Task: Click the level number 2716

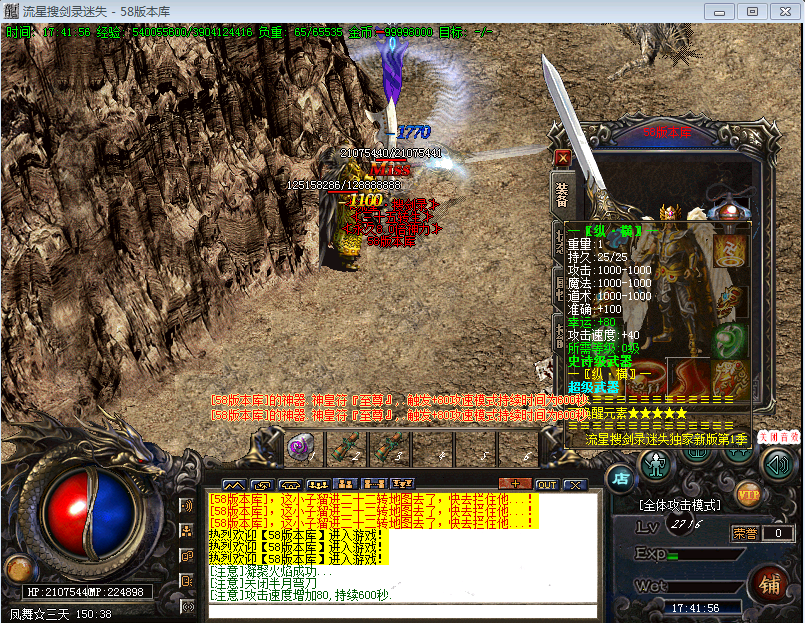Action: [x=686, y=524]
